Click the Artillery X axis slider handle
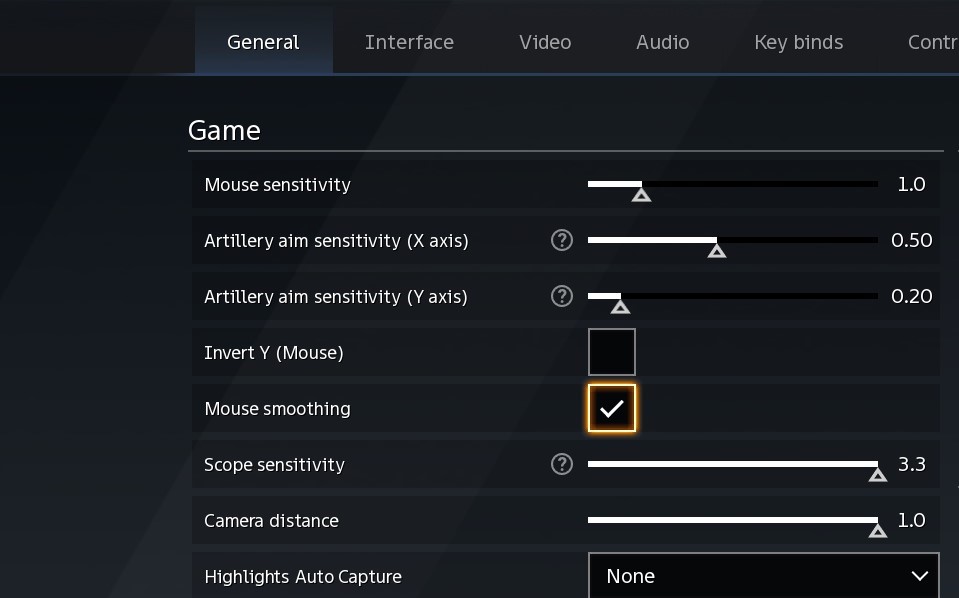This screenshot has width=959, height=598. 716,251
